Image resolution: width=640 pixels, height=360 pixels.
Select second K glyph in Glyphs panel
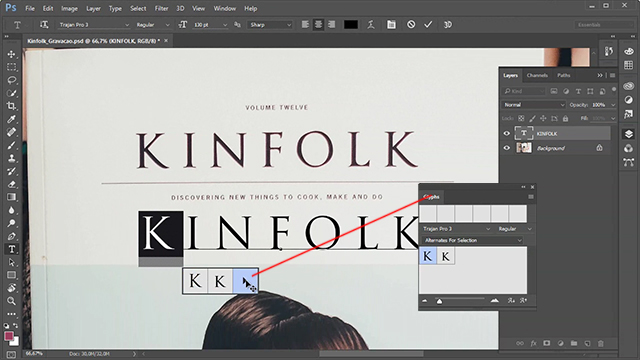pyautogui.click(x=446, y=256)
